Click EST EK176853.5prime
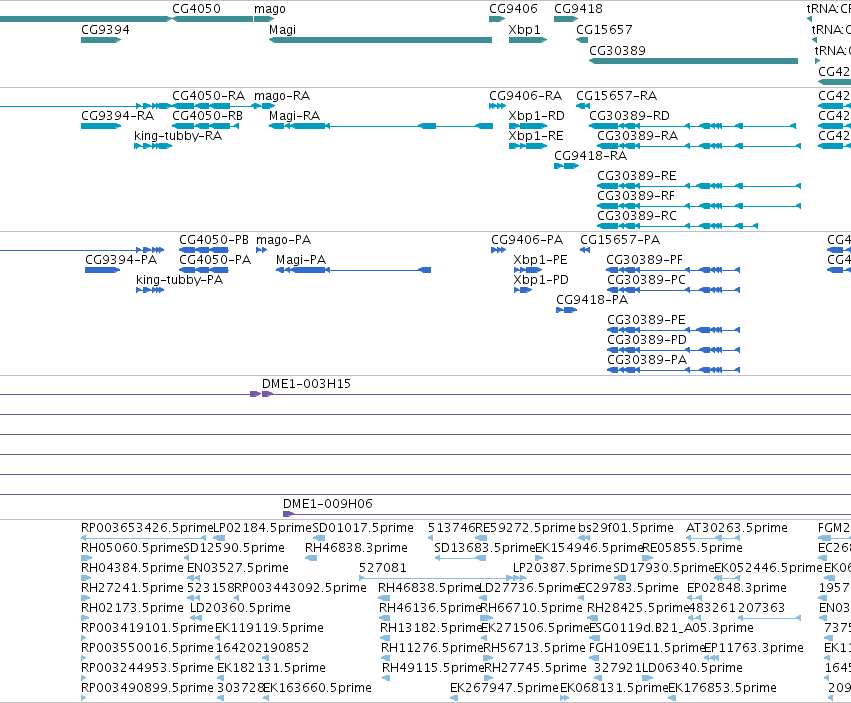The width and height of the screenshot is (851, 703). coord(722,688)
